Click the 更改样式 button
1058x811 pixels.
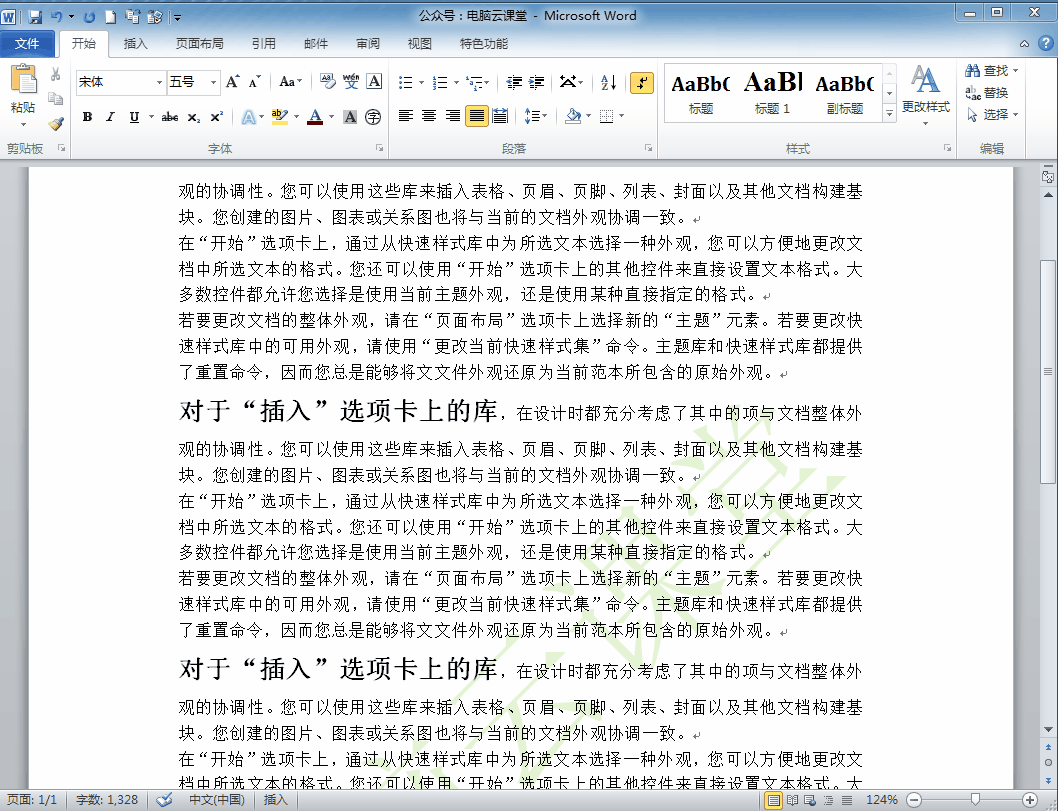click(x=925, y=96)
